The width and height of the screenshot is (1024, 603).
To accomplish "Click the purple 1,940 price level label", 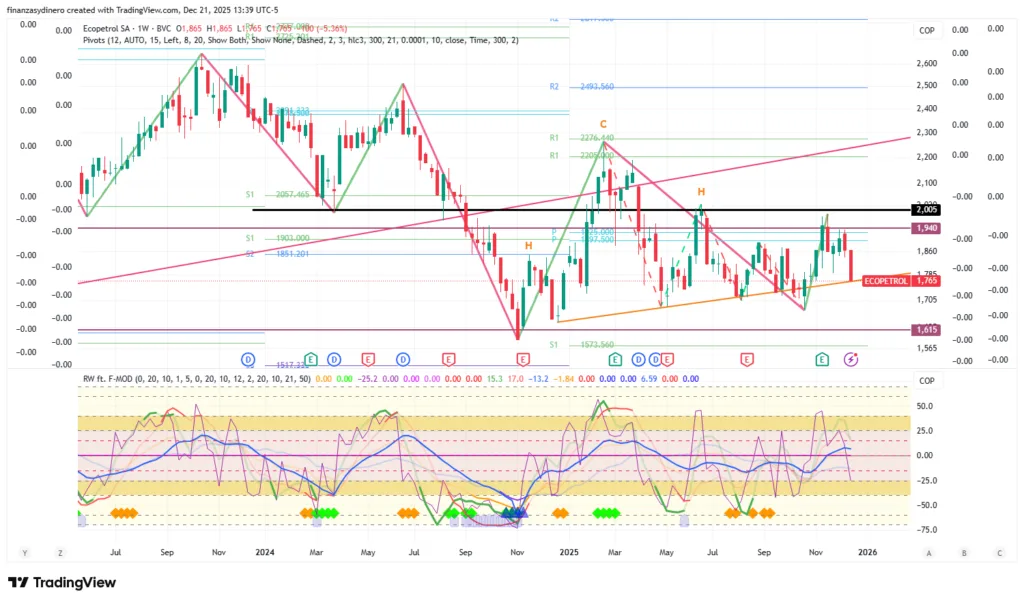I will click(x=925, y=229).
